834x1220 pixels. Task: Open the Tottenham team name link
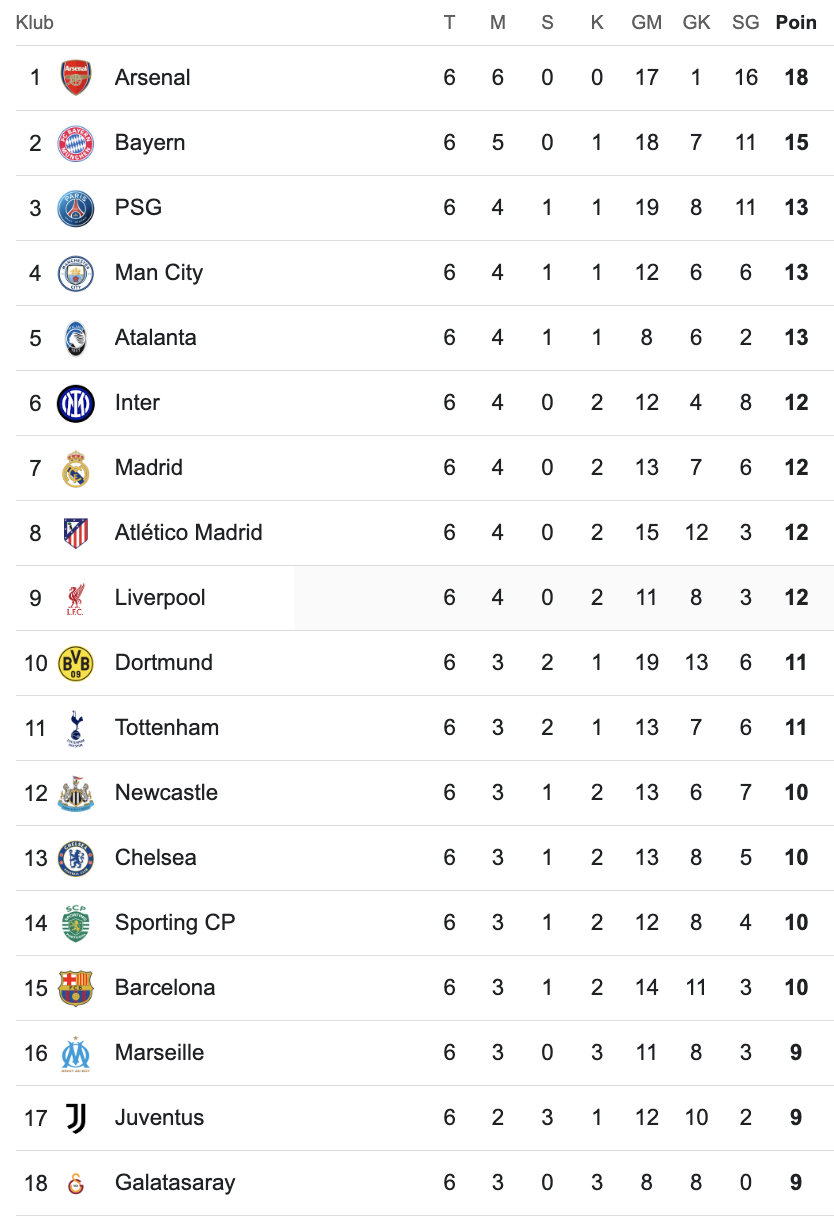166,728
